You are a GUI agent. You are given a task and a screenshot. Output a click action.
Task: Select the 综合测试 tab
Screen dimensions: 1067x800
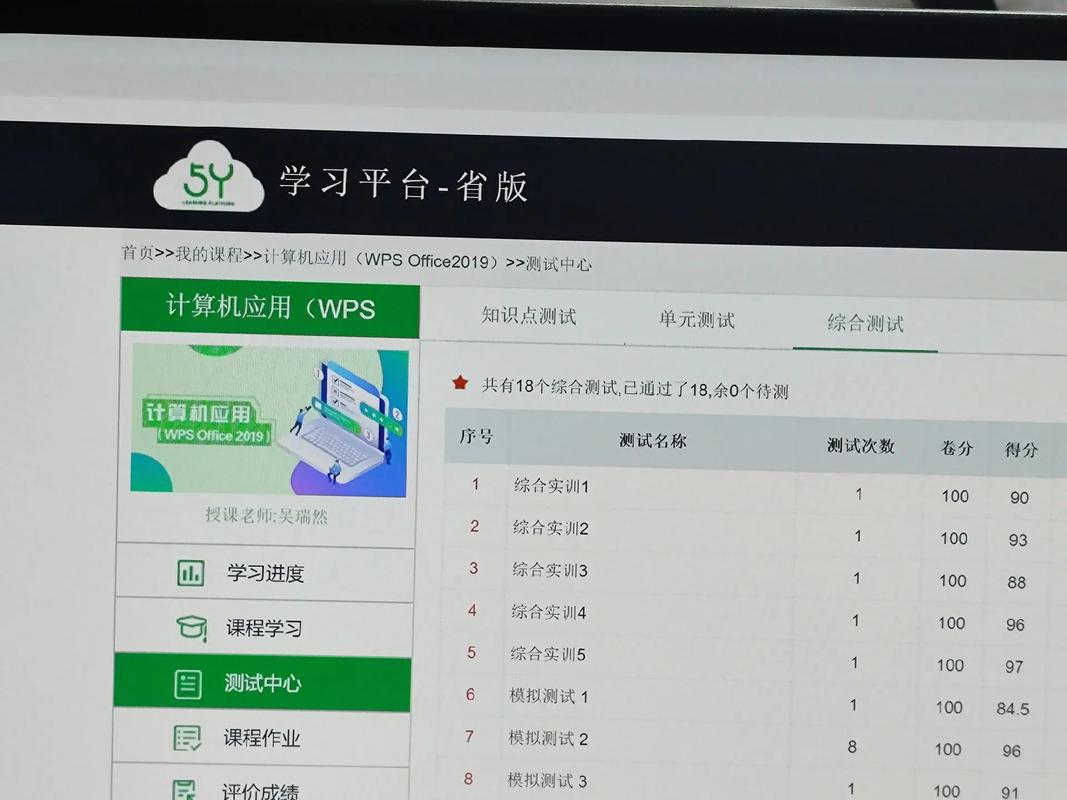(x=866, y=323)
